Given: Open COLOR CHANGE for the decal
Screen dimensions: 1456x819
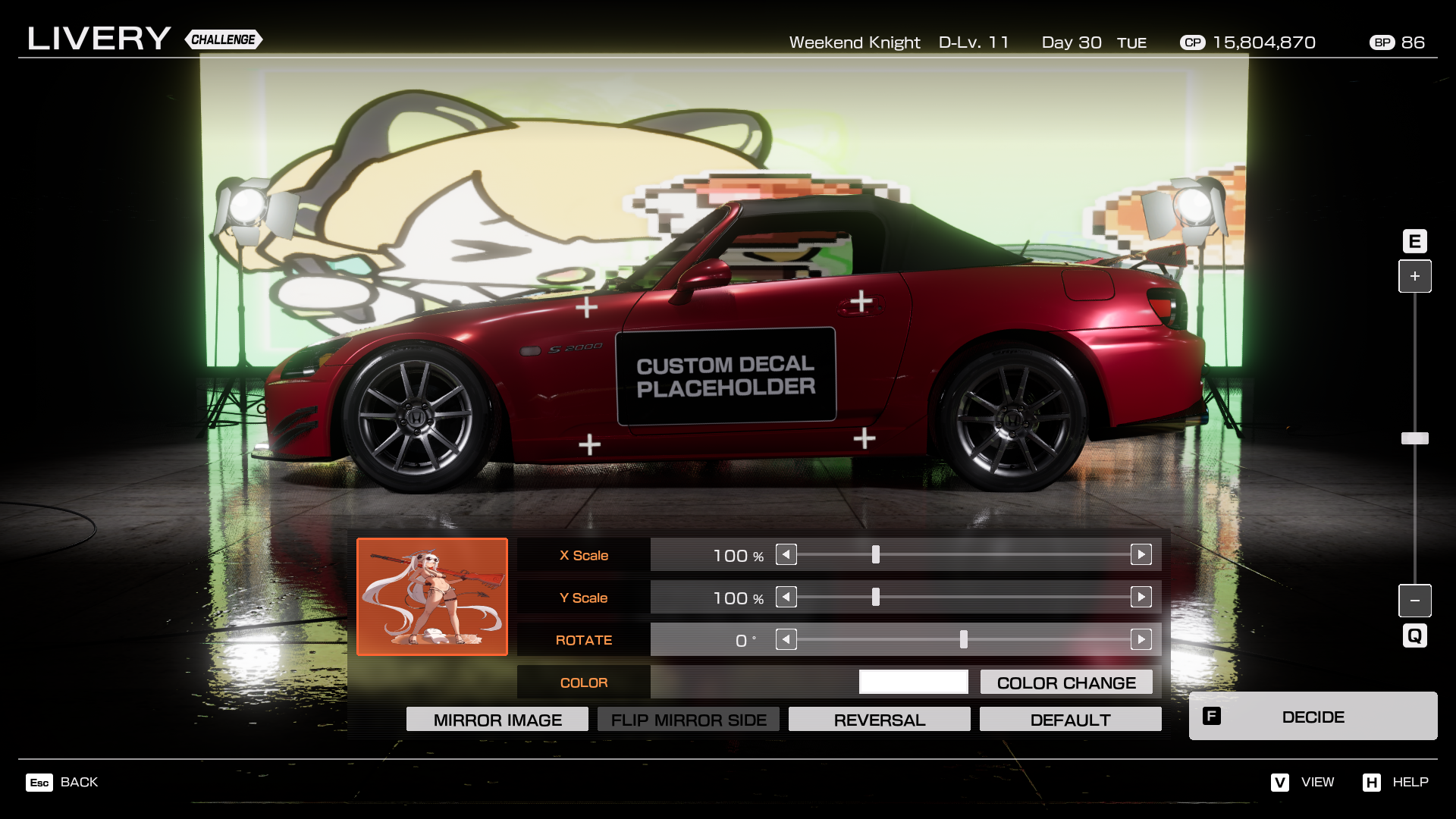Looking at the screenshot, I should click(x=1066, y=682).
